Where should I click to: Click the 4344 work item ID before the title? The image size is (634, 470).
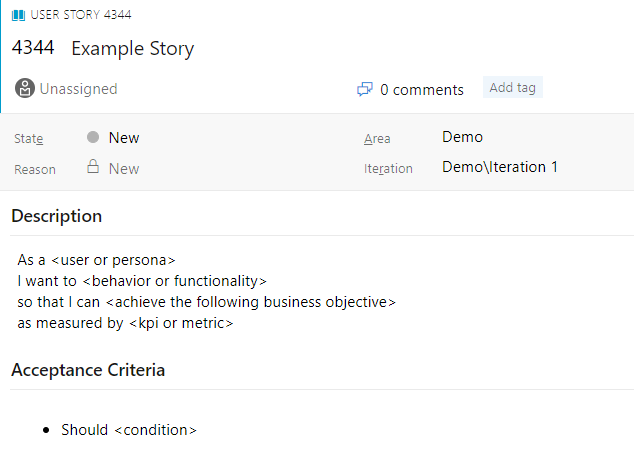click(x=33, y=48)
